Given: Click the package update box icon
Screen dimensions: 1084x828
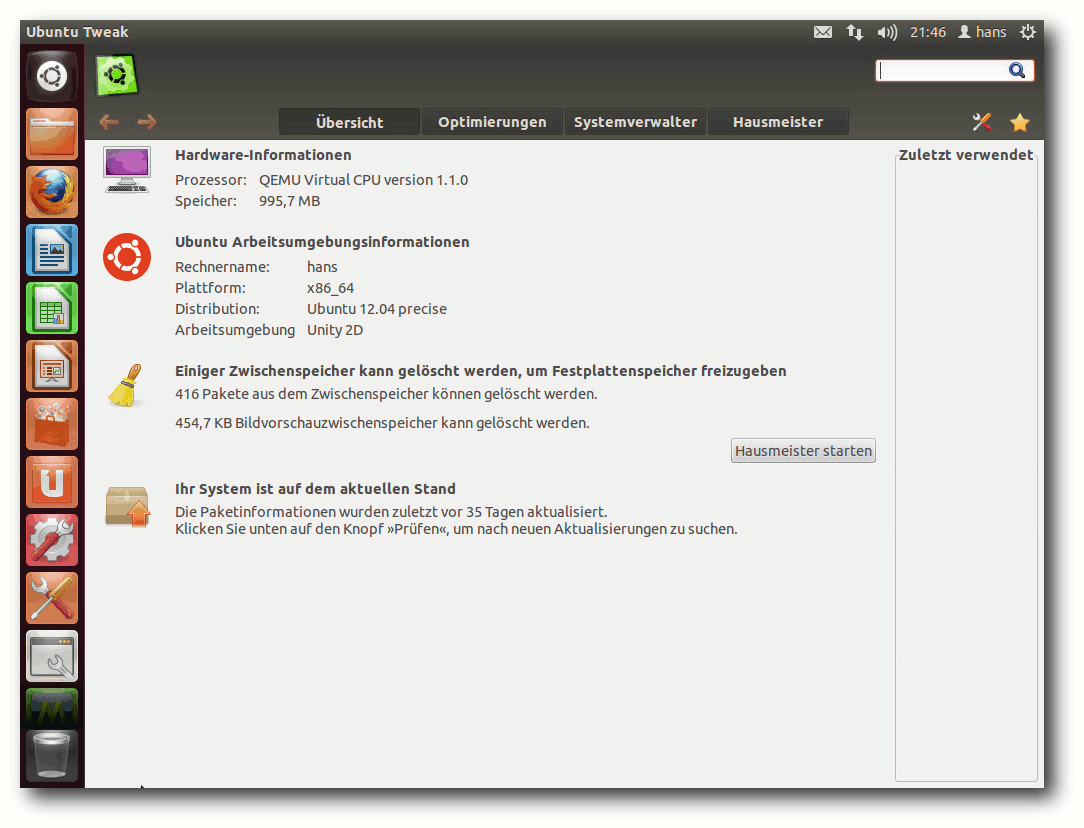Looking at the screenshot, I should coord(127,507).
